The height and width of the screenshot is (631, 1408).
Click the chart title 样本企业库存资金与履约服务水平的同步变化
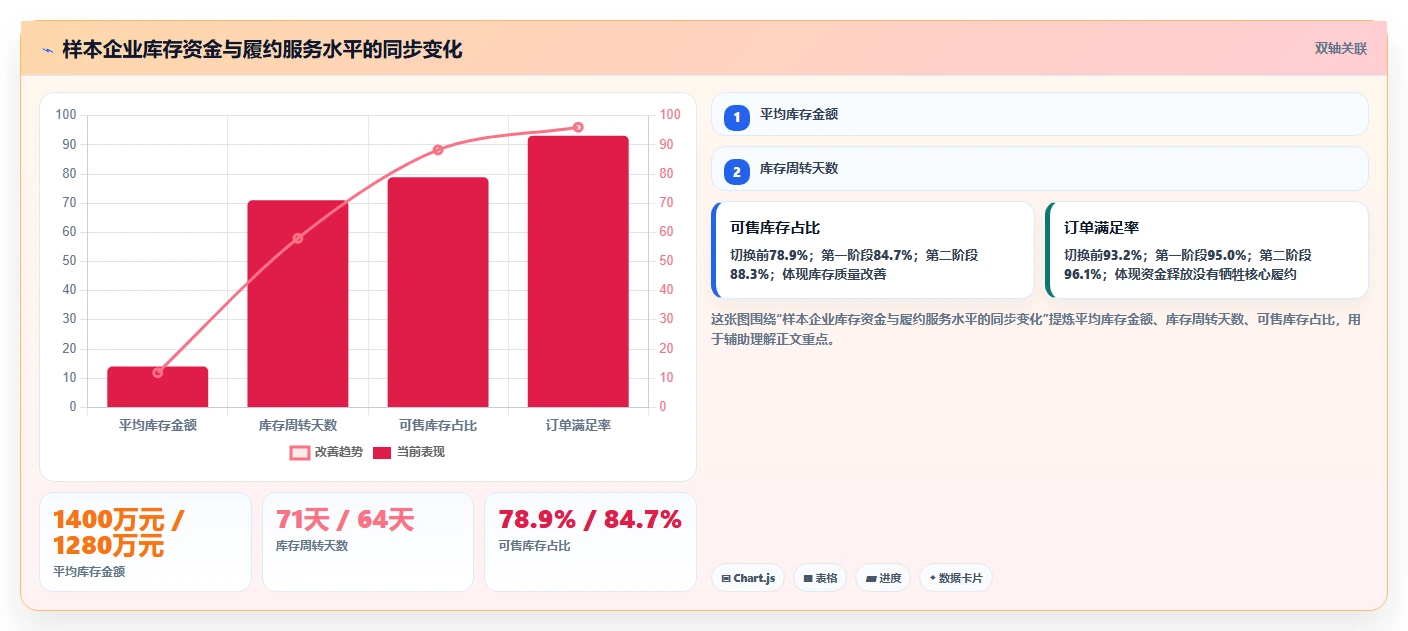[x=262, y=50]
